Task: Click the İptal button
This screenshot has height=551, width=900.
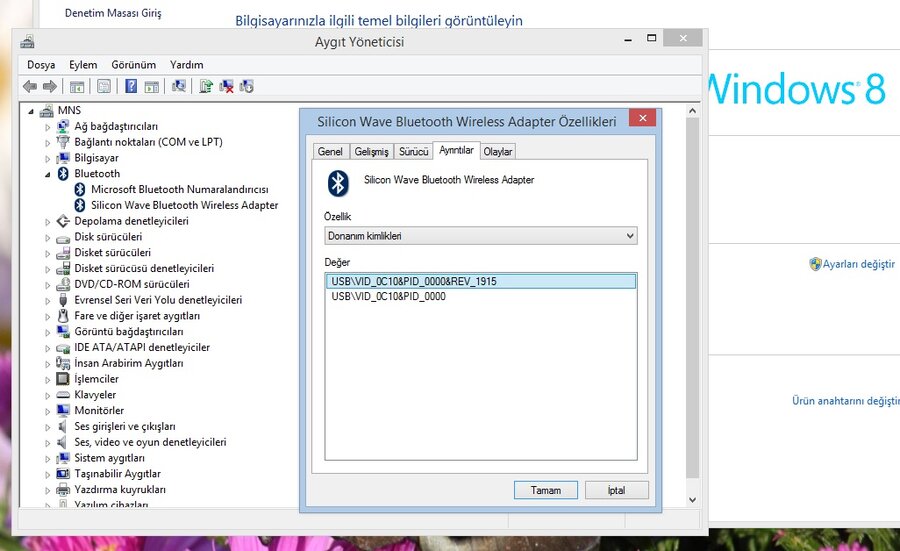Action: coord(616,490)
